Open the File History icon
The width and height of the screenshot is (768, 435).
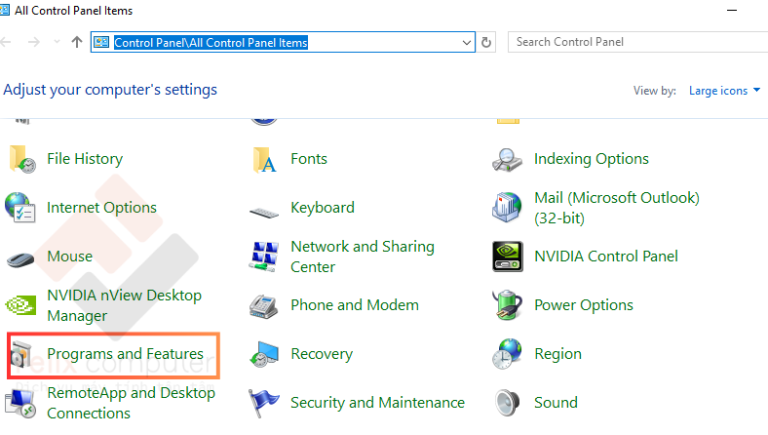(x=22, y=159)
